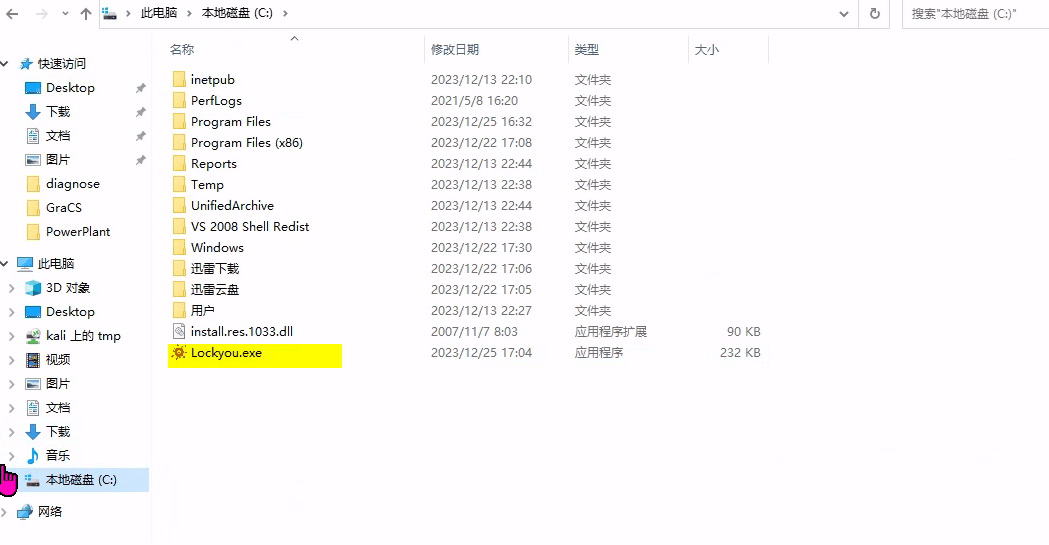Click the search 本地磁盘 (C:) field
Viewport: 1049px width, 545px height.
[975, 14]
